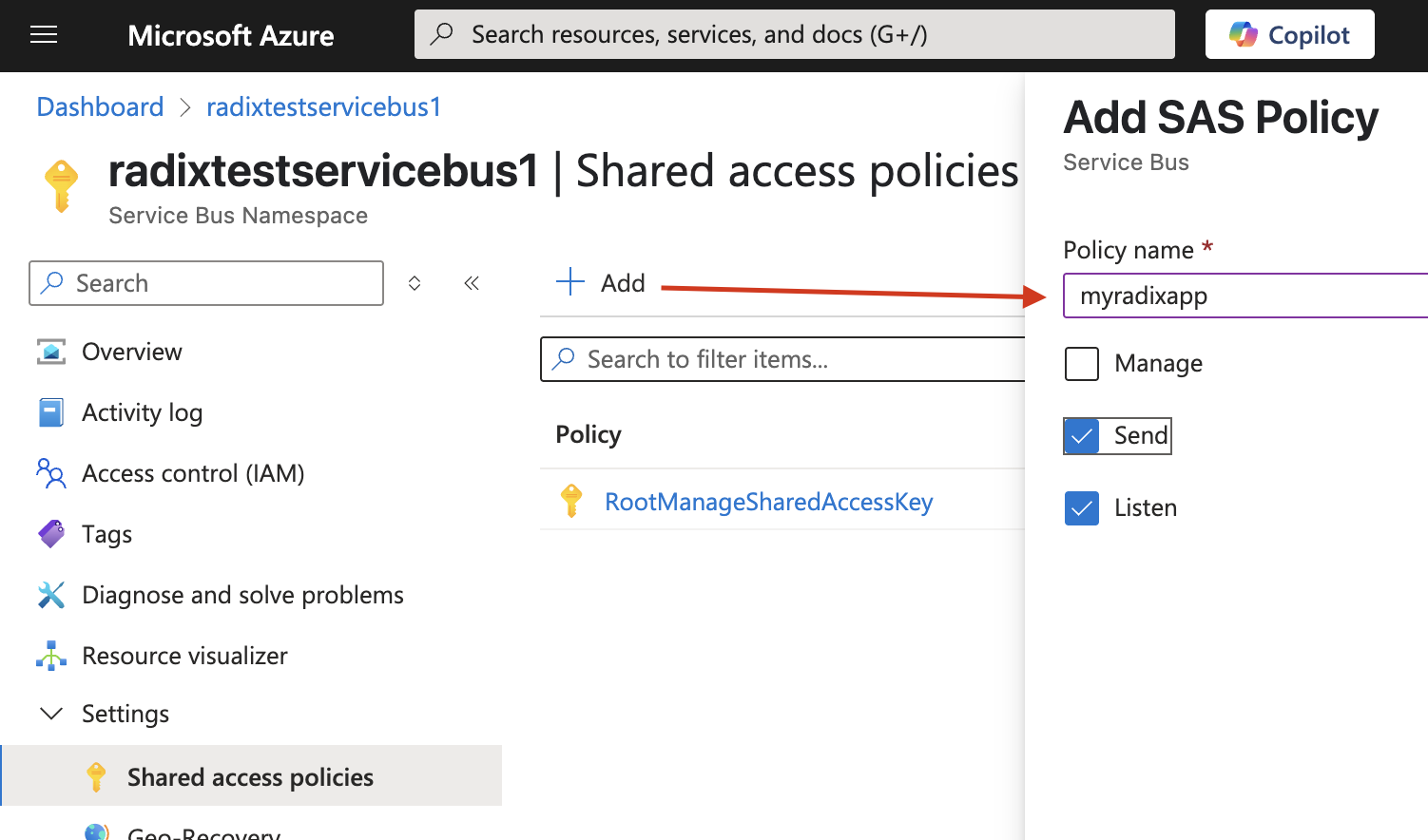Viewport: 1428px width, 840px height.
Task: Uncheck the Listen permission
Action: [1081, 507]
